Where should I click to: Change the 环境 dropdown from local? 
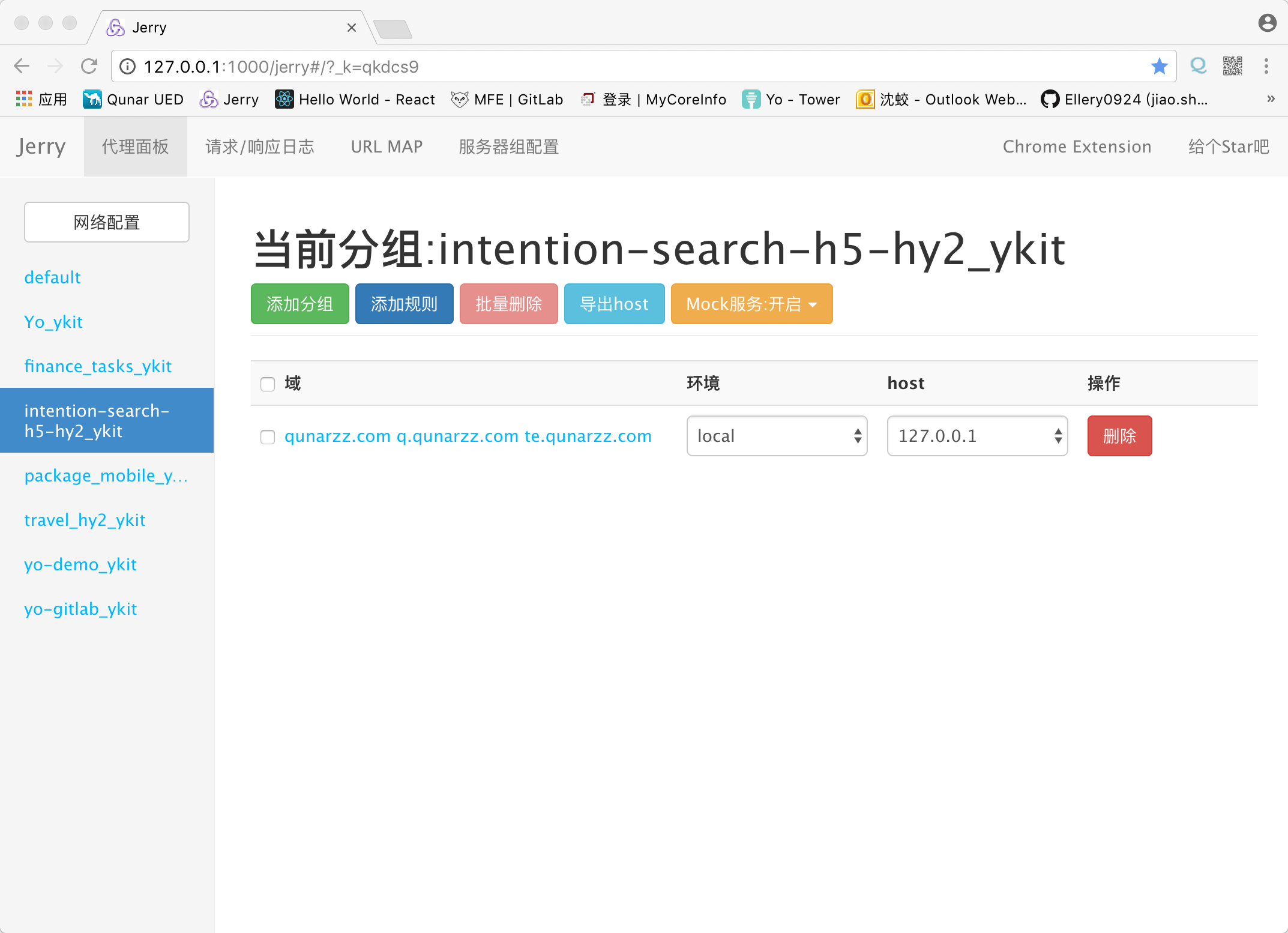tap(777, 436)
